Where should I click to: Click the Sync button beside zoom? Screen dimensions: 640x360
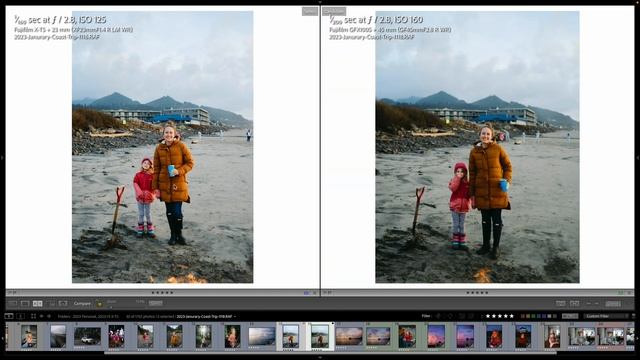pyautogui.click(x=156, y=303)
